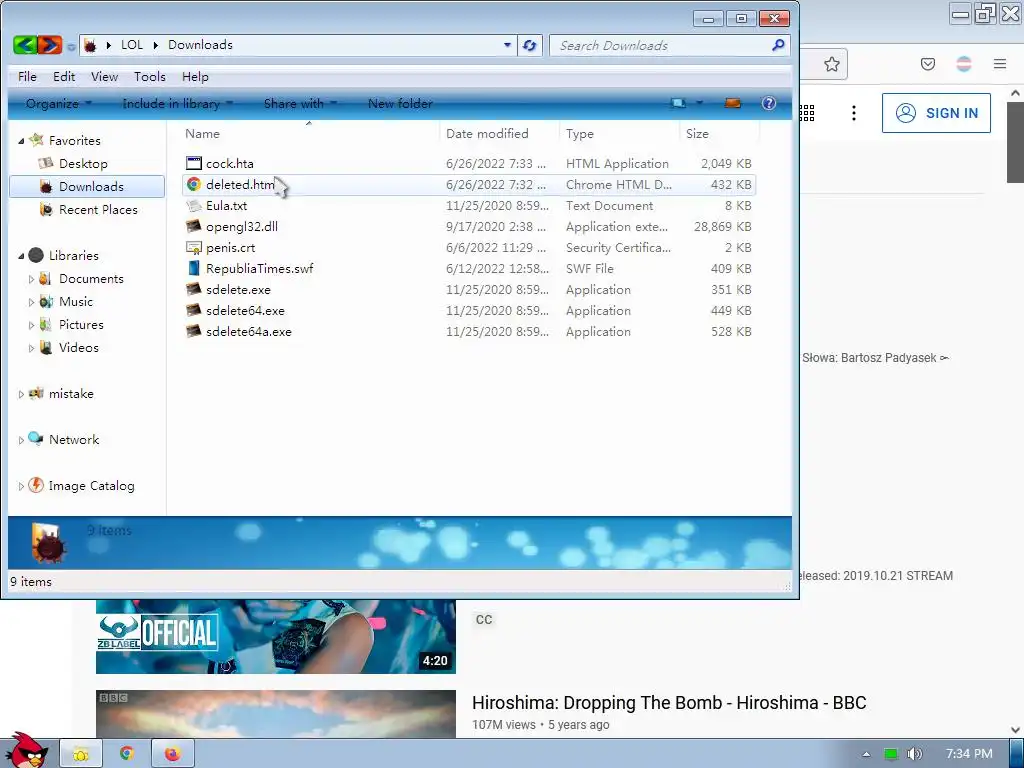Open Explorer help question mark icon
The image size is (1024, 768).
769,103
